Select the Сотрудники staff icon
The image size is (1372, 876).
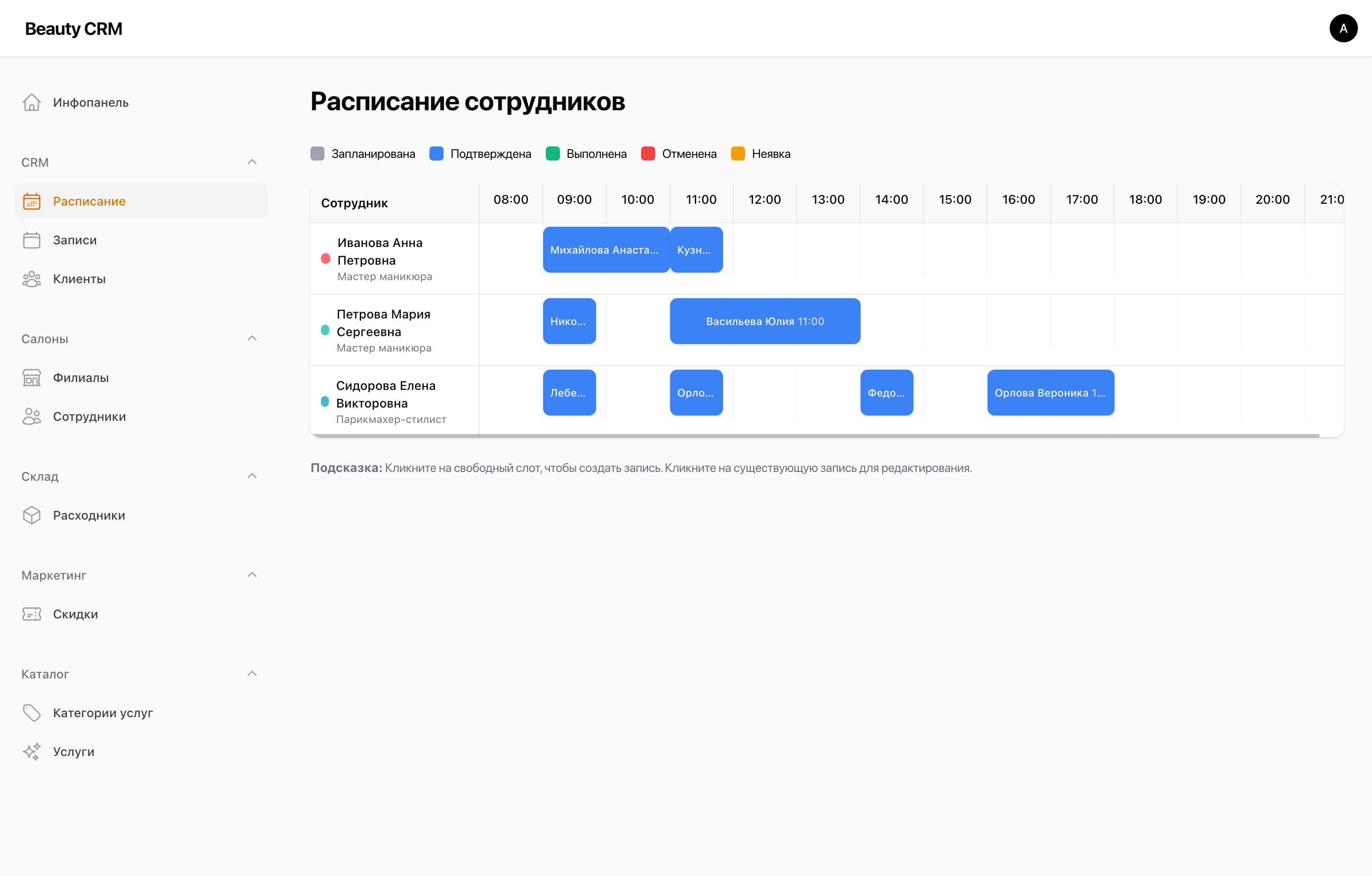point(32,417)
